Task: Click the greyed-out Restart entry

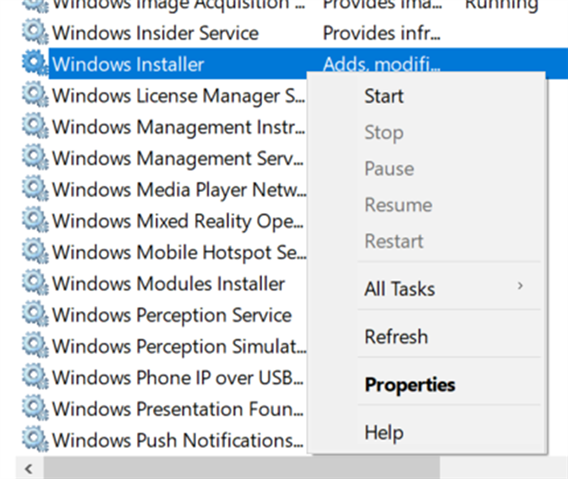Action: click(x=427, y=241)
